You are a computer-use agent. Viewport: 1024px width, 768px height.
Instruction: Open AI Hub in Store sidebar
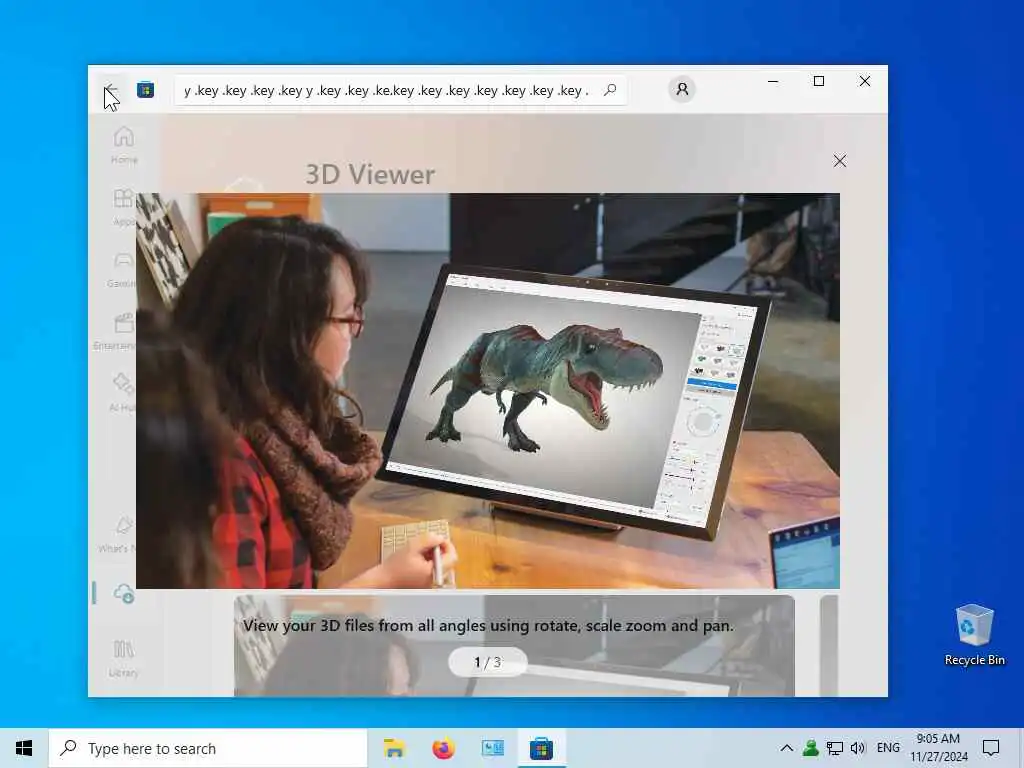point(122,393)
